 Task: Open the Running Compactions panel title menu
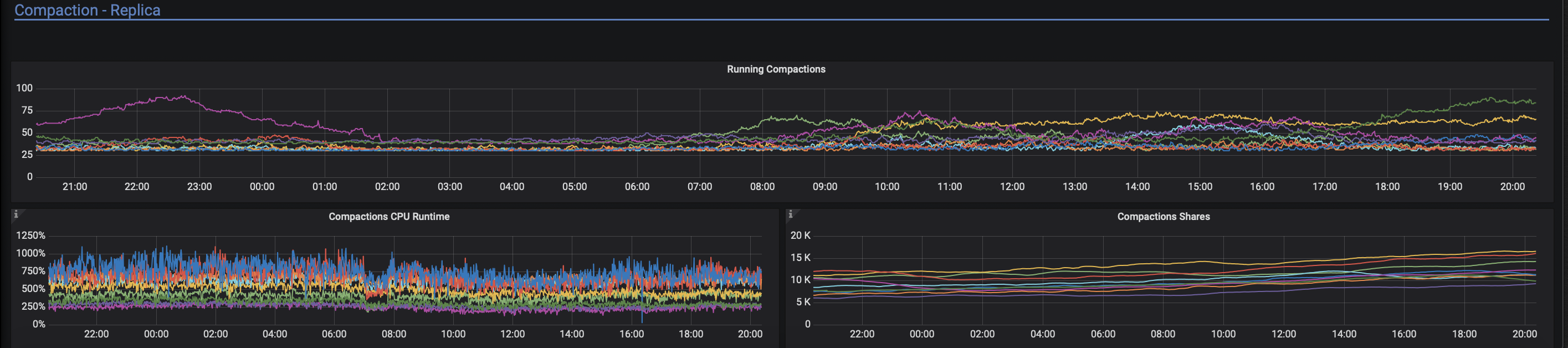point(776,69)
